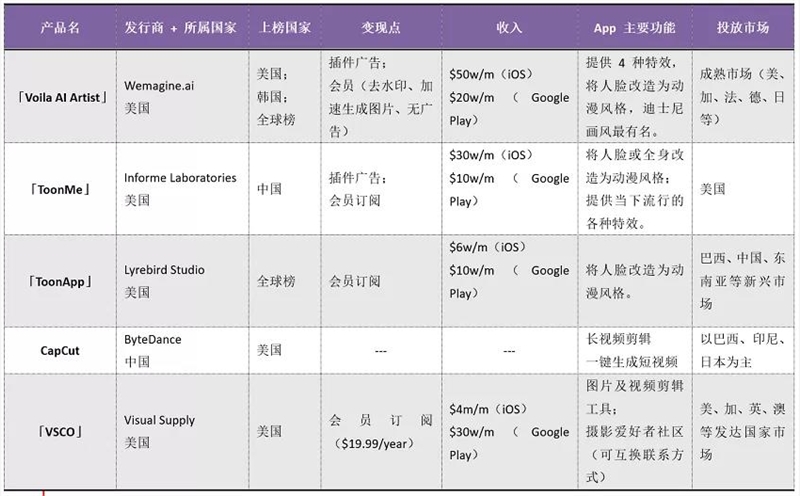This screenshot has width=800, height=496.
Task: Click 提供 4 种特效 function text
Action: pos(632,63)
